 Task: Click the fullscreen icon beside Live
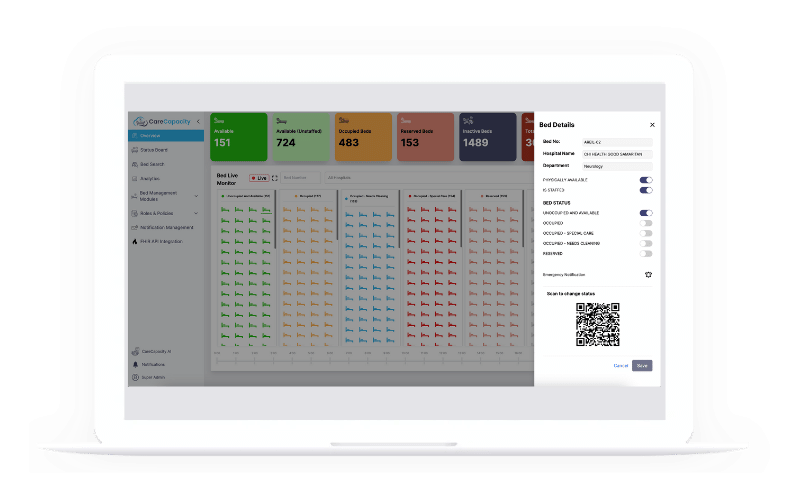point(275,178)
